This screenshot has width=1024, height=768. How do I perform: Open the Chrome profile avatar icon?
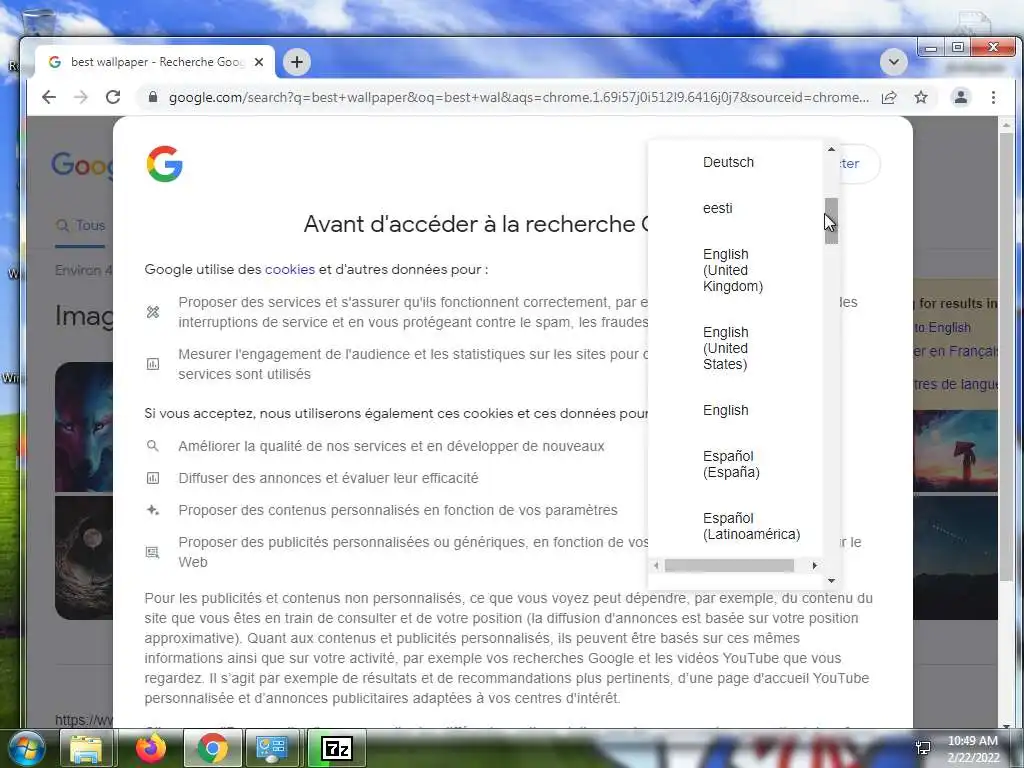tap(961, 97)
